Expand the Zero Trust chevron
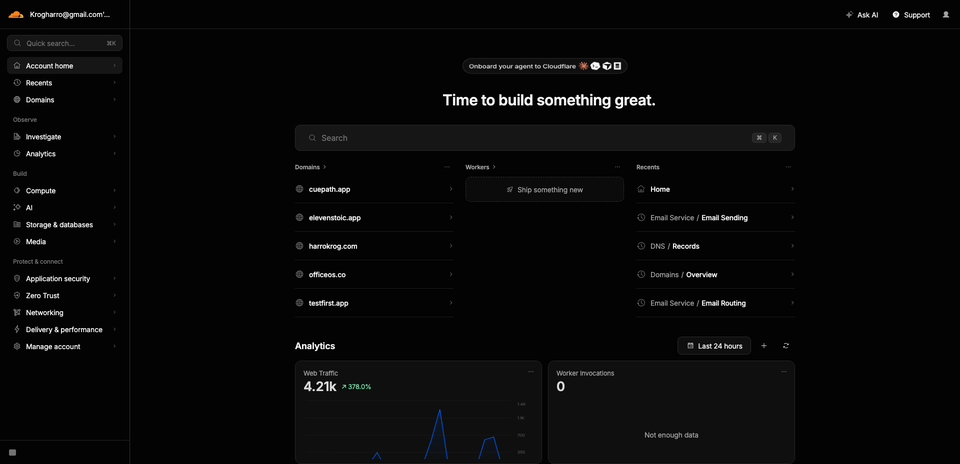This screenshot has width=960, height=464. pyautogui.click(x=114, y=296)
